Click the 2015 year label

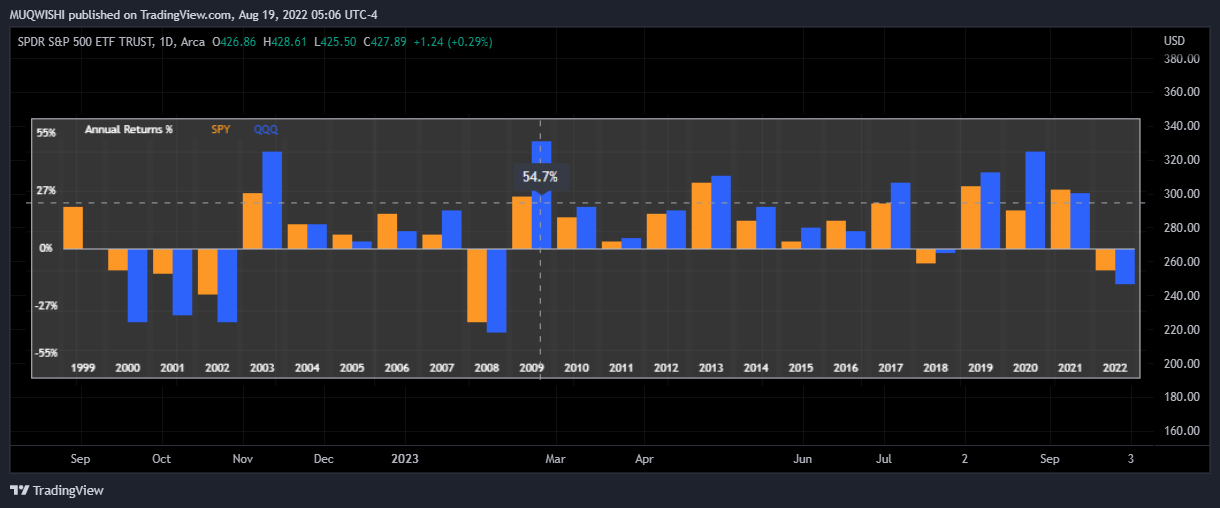point(801,368)
